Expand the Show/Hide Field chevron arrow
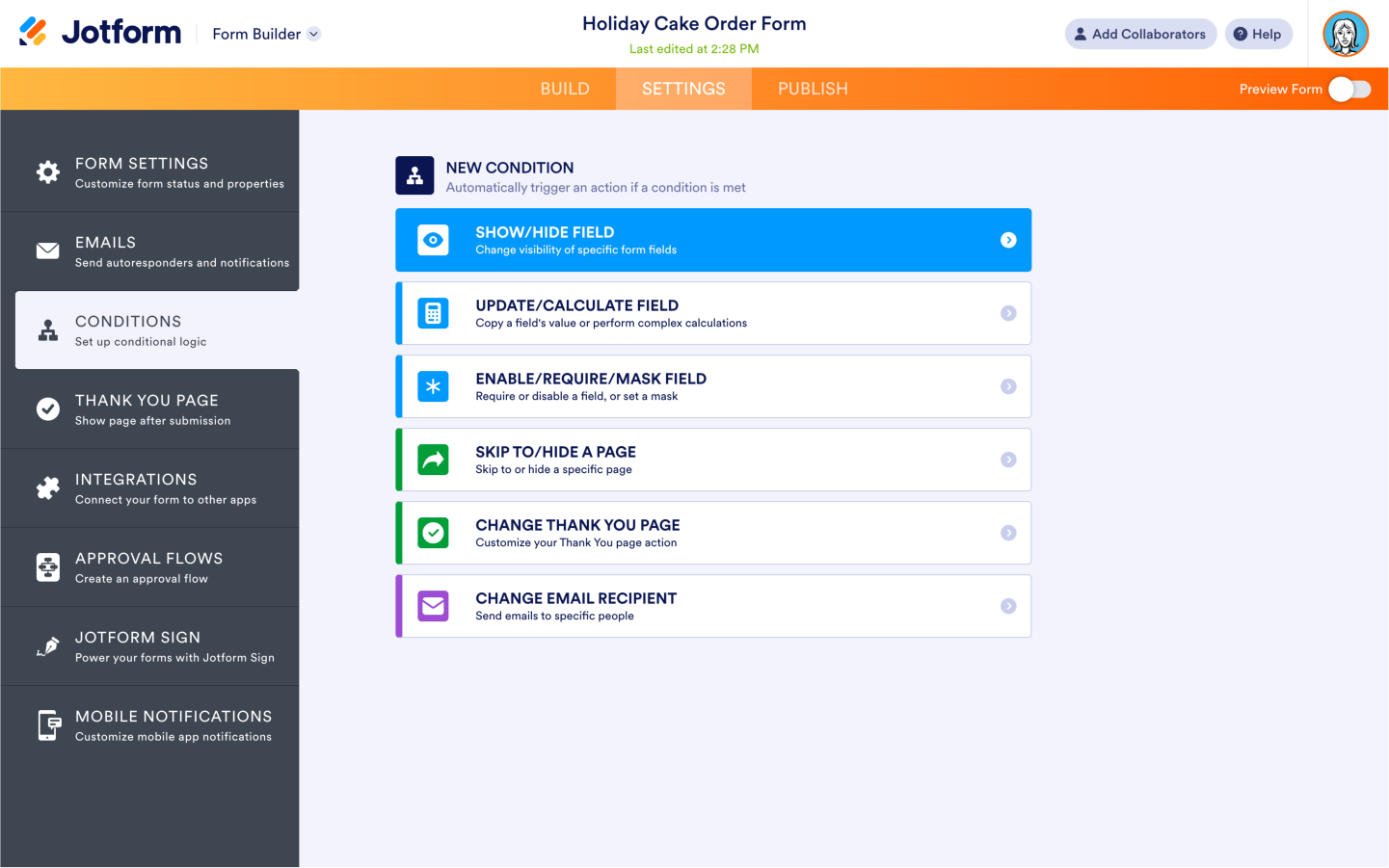Viewport: 1389px width, 868px height. click(1008, 240)
